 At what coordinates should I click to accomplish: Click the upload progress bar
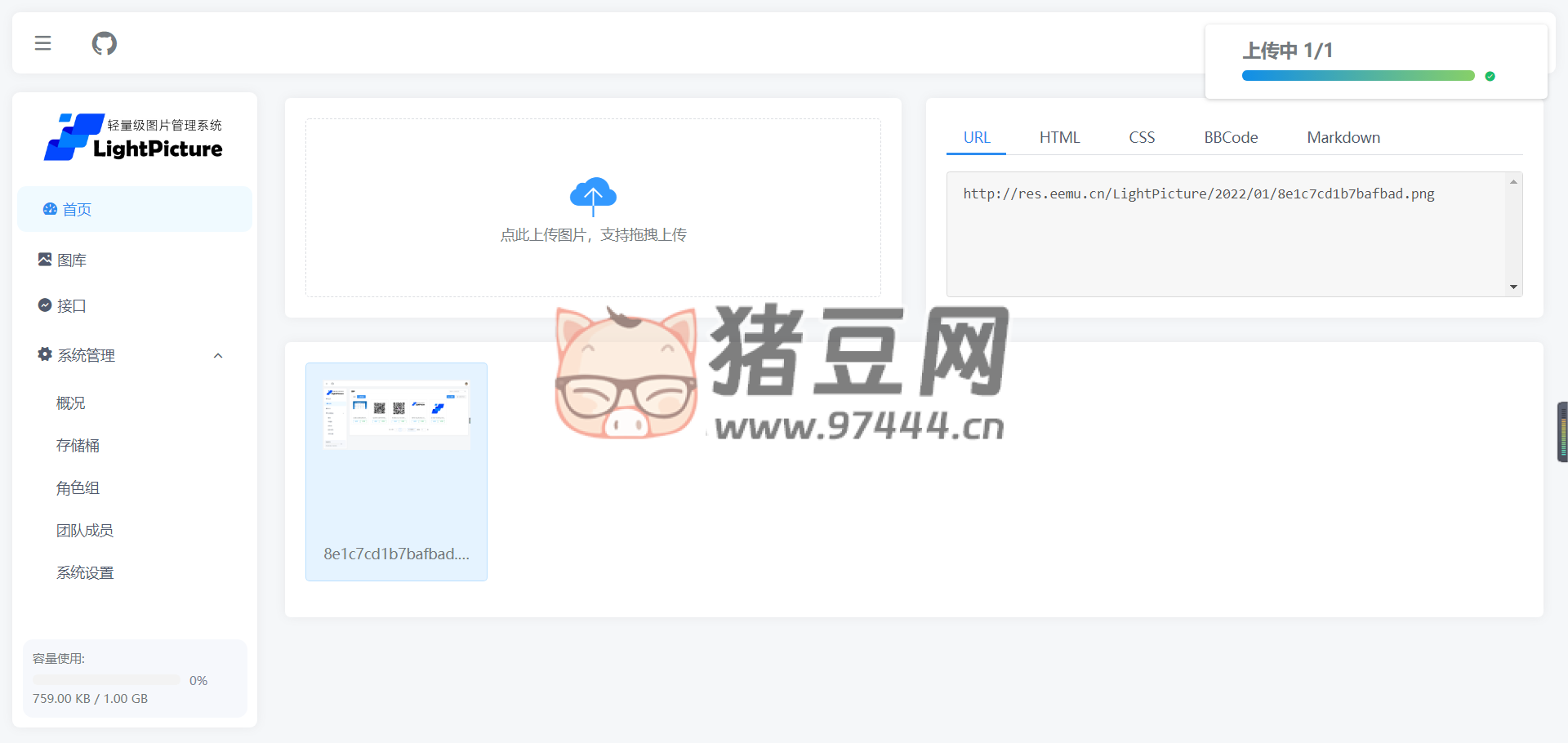click(1358, 76)
